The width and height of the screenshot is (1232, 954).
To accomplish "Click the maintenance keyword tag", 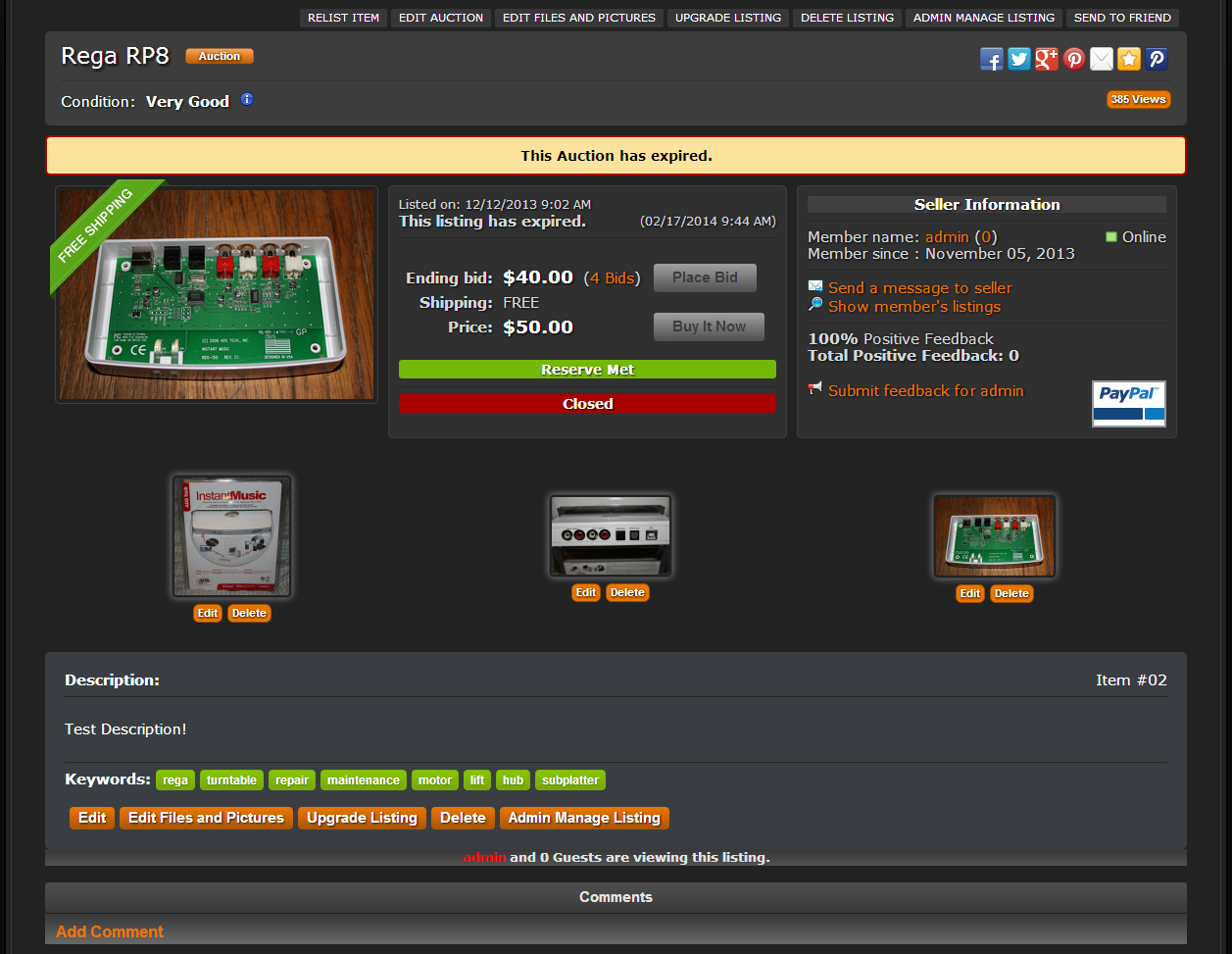I will (x=364, y=780).
